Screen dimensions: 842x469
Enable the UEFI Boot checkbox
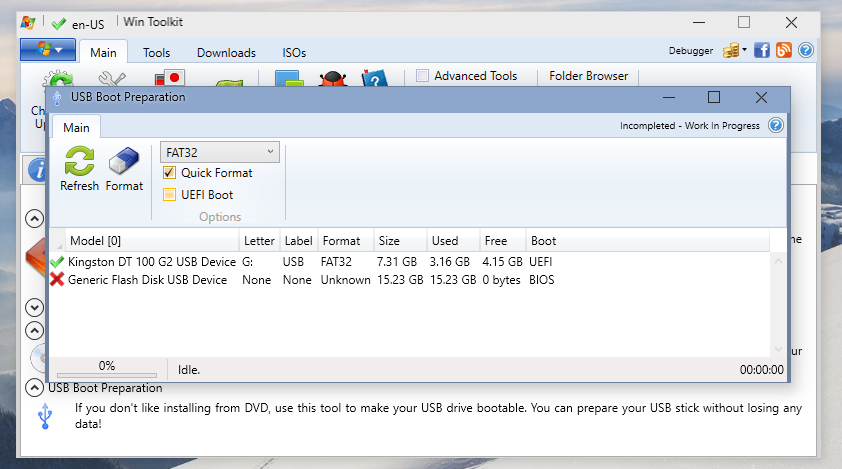[x=169, y=195]
